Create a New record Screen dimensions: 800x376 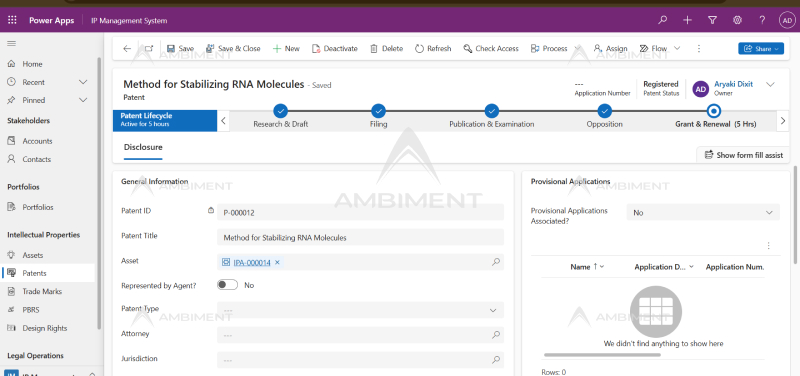coord(286,48)
